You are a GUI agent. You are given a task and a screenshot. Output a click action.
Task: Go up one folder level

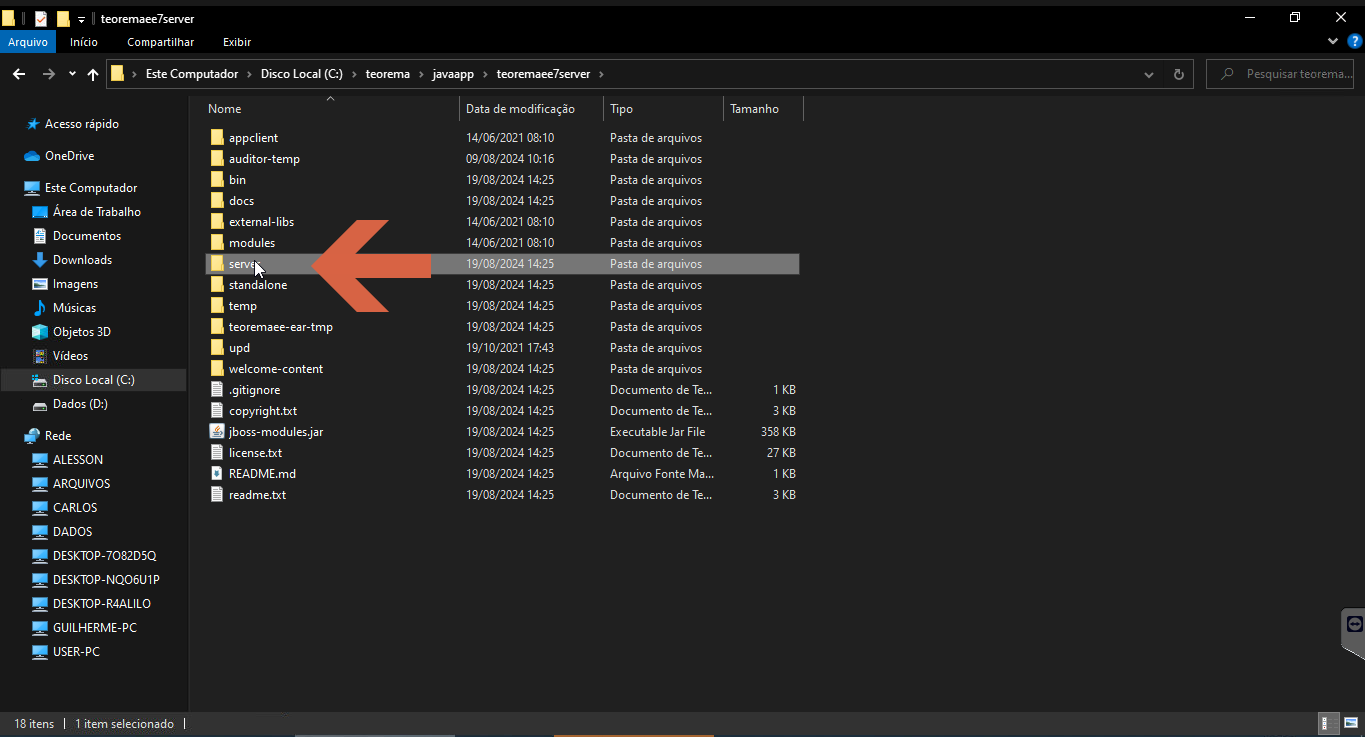tap(93, 74)
